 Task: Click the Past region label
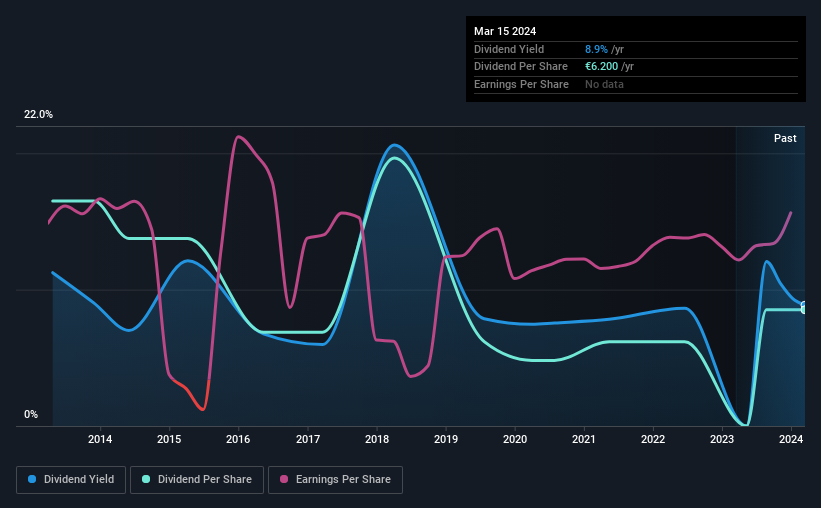[x=785, y=138]
